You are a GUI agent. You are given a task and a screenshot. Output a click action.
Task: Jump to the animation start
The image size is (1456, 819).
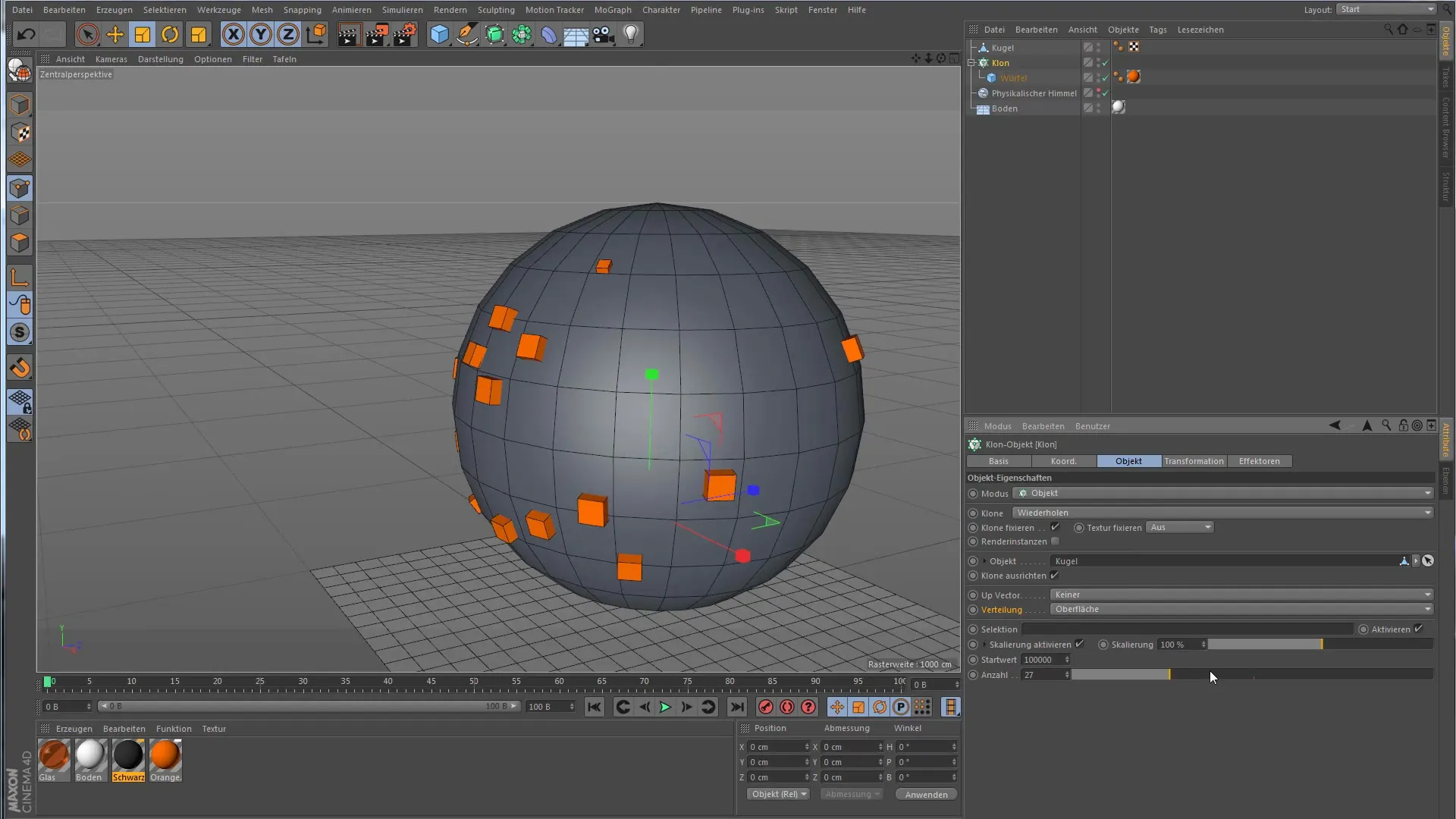coord(594,707)
